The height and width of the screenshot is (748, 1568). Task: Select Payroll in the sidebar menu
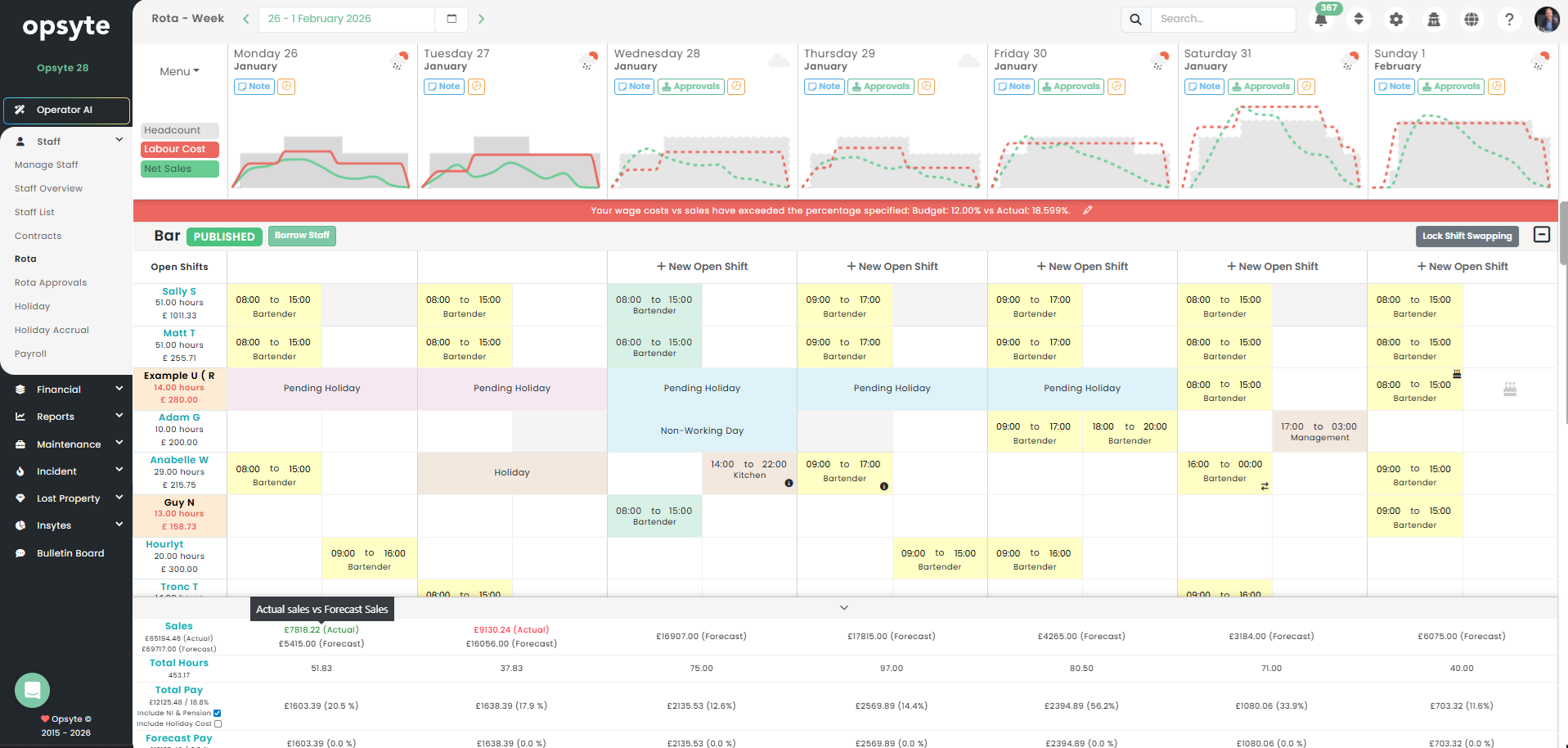click(30, 354)
